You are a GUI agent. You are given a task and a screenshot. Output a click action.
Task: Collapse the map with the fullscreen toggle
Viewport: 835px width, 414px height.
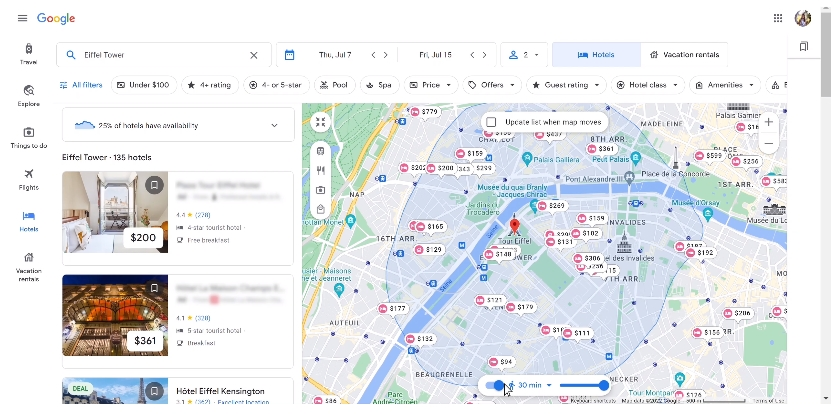pos(320,121)
